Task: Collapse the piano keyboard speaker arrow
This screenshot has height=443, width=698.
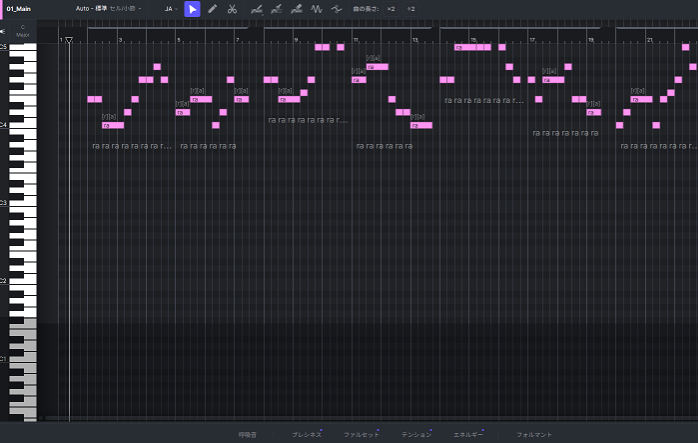Action: [x=3, y=31]
